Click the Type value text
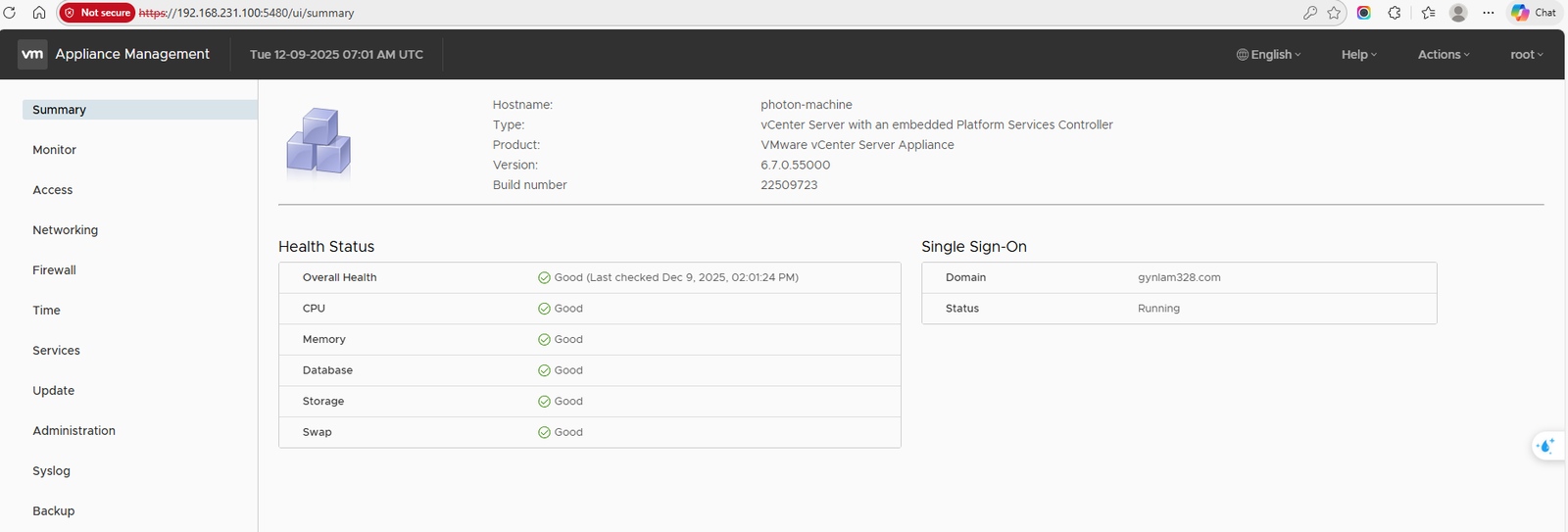Screen dimensions: 1568x532 937,124
